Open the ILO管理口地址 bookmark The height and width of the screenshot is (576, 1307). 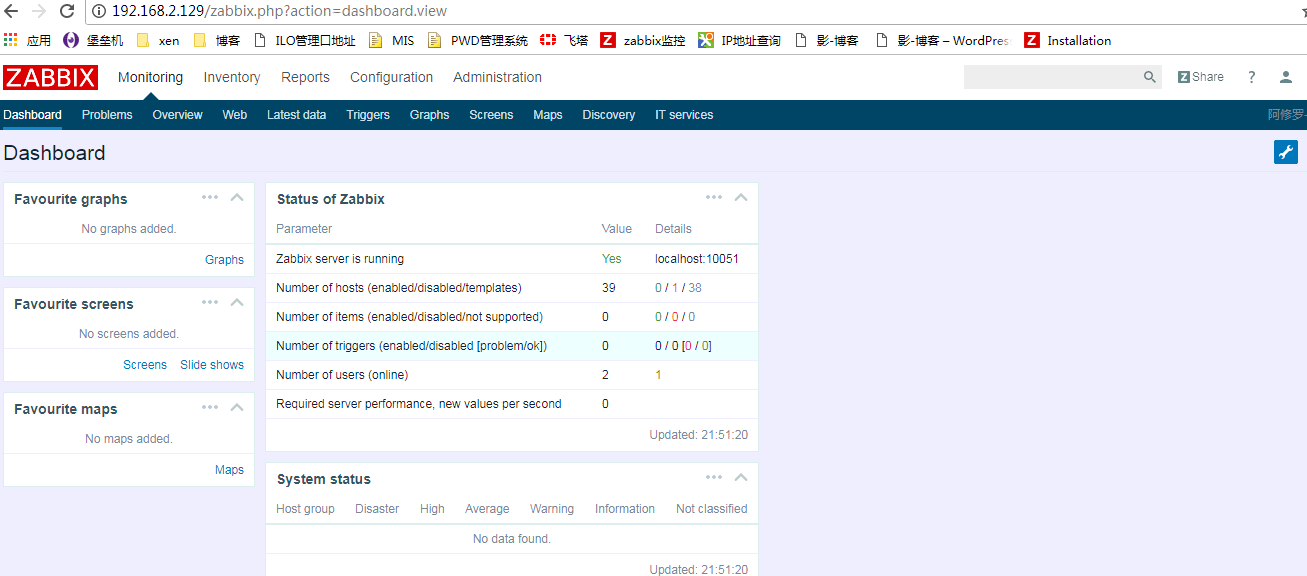coord(305,40)
